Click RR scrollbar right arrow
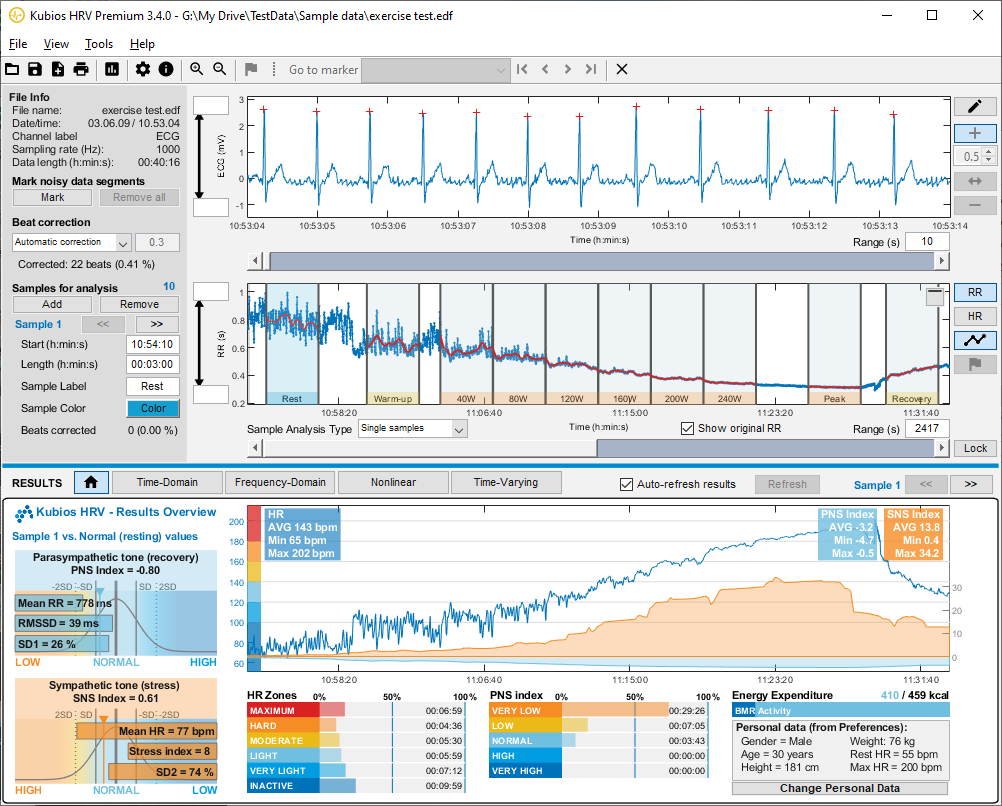 tap(942, 448)
